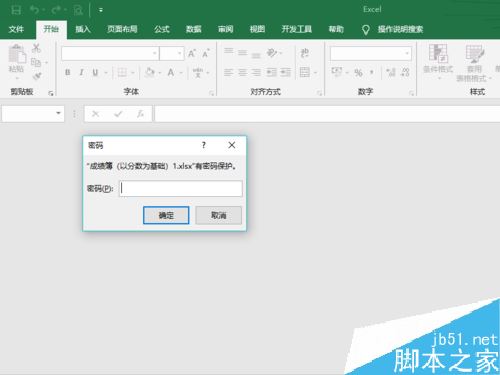The image size is (500, 375).
Task: Click the Merge and Center icon
Action: point(305,72)
